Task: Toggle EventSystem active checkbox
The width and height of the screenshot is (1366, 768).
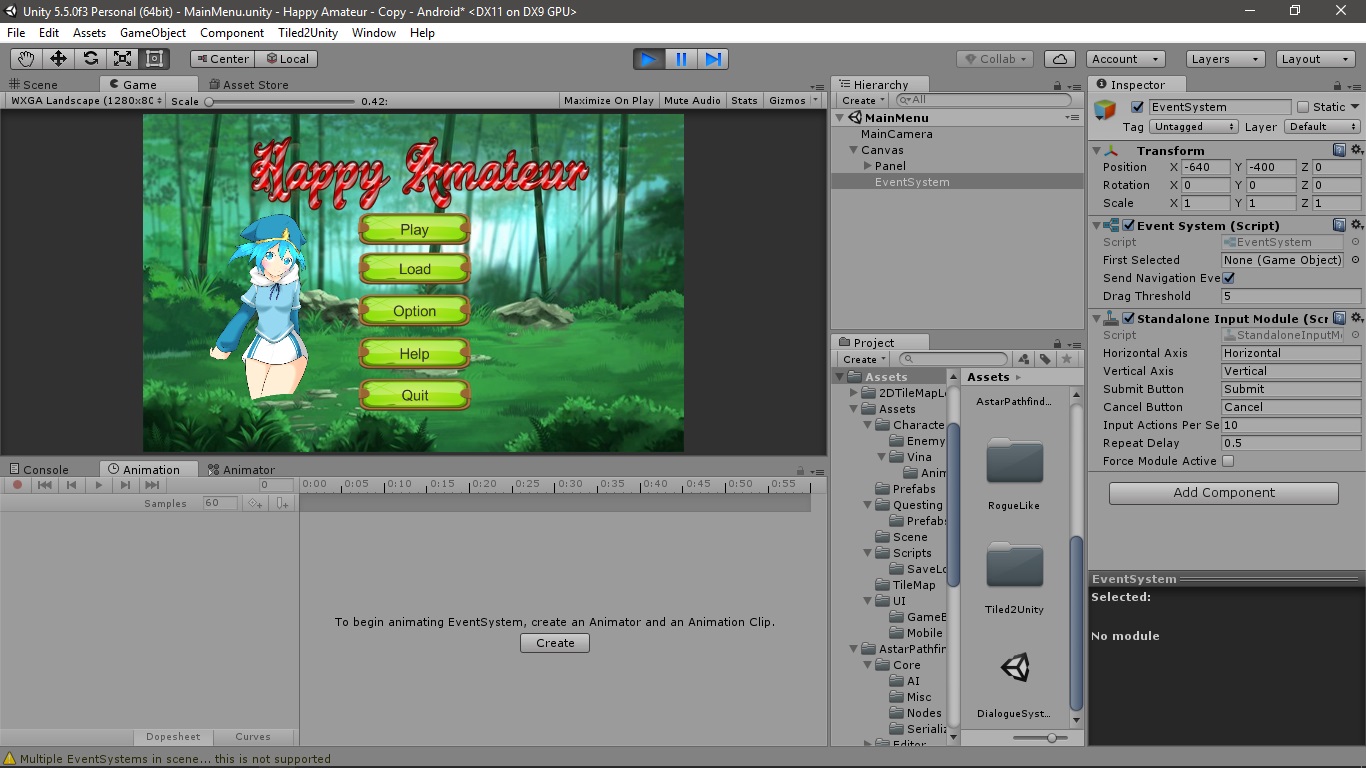Action: click(1137, 107)
